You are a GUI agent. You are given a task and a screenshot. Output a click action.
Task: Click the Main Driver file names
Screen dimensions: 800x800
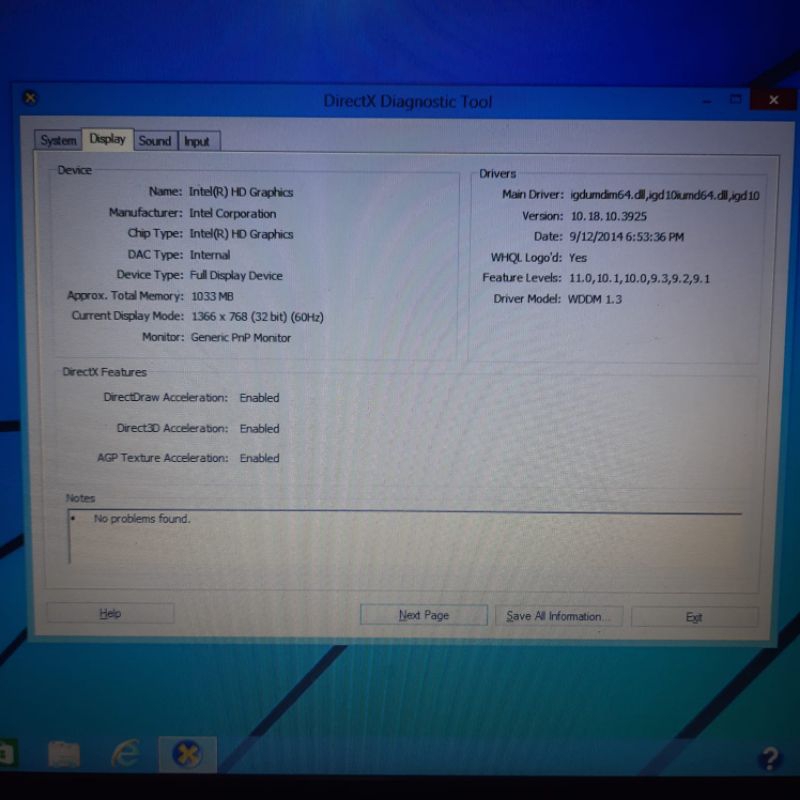coord(665,195)
